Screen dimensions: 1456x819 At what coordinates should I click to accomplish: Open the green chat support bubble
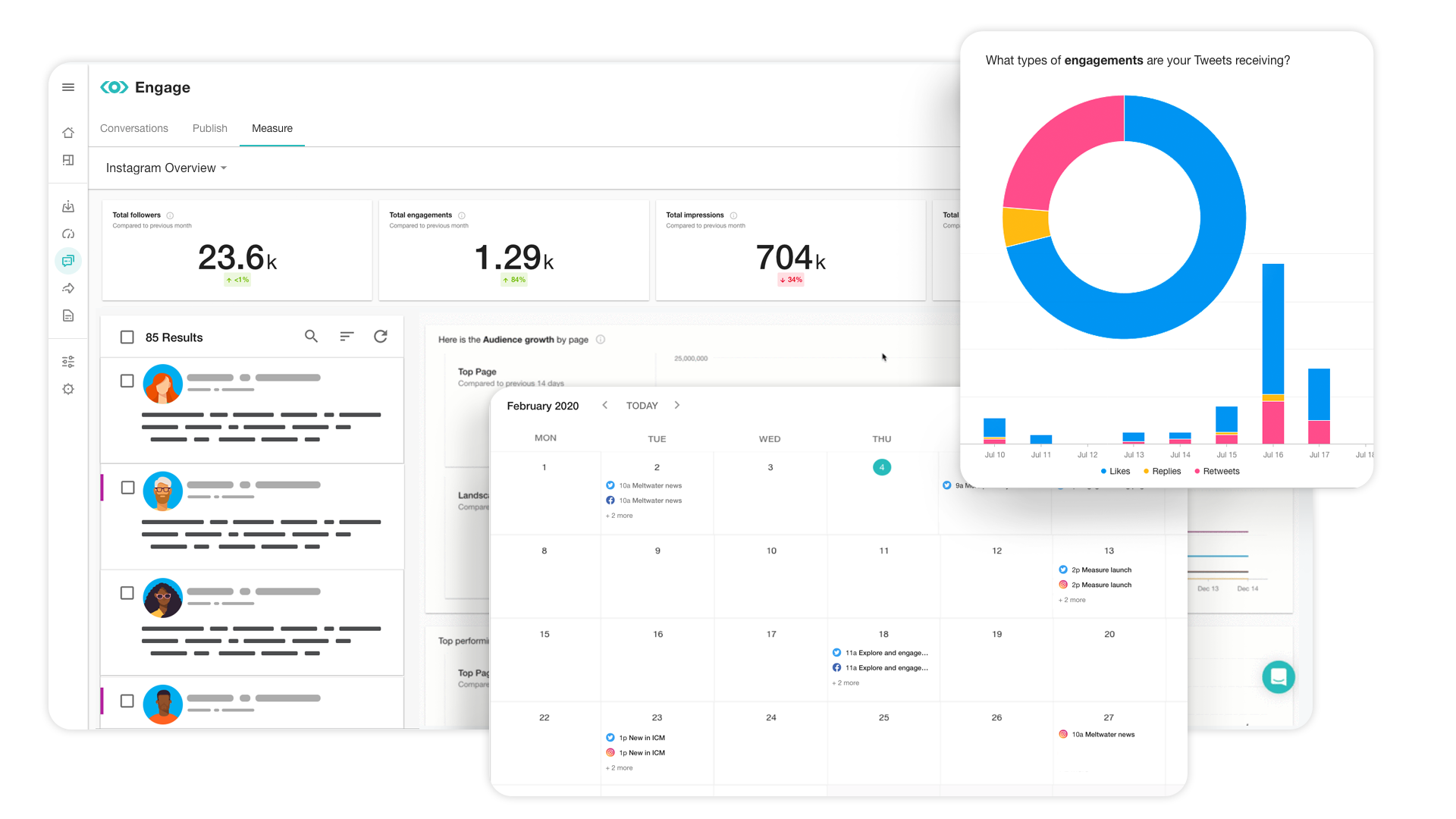click(x=1279, y=677)
